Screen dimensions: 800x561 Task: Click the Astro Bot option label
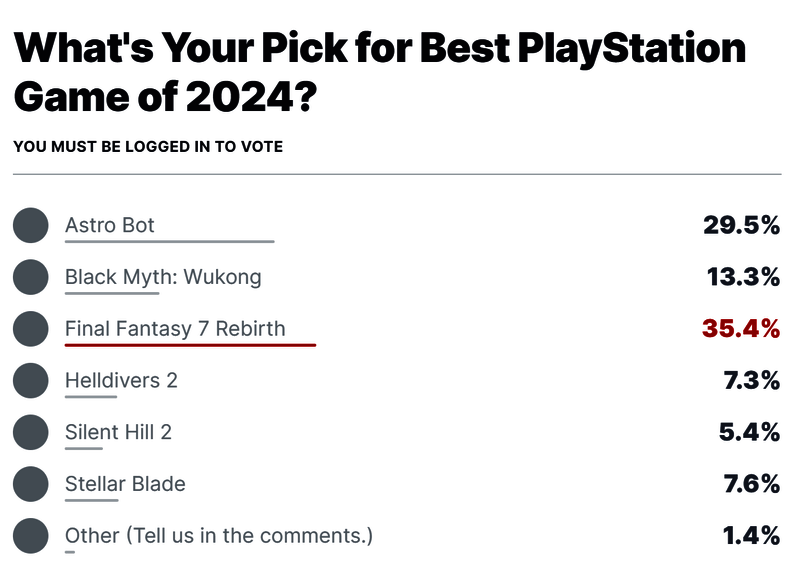[x=110, y=225]
